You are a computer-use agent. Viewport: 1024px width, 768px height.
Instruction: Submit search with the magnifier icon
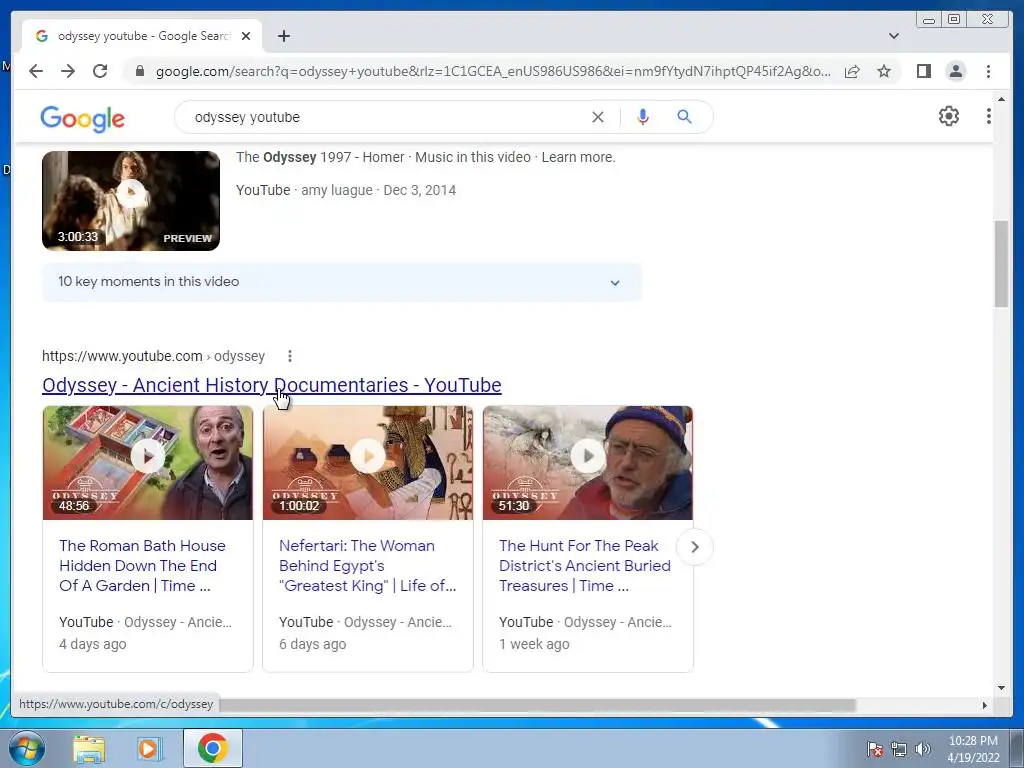pos(684,117)
